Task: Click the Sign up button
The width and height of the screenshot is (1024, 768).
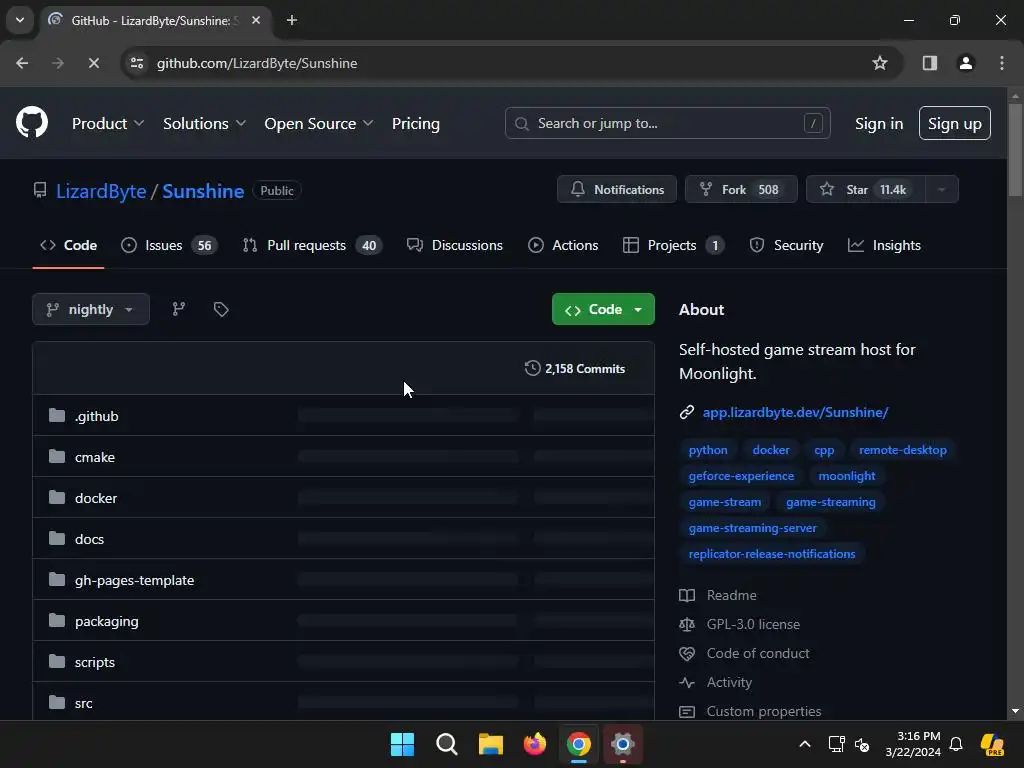Action: [955, 123]
